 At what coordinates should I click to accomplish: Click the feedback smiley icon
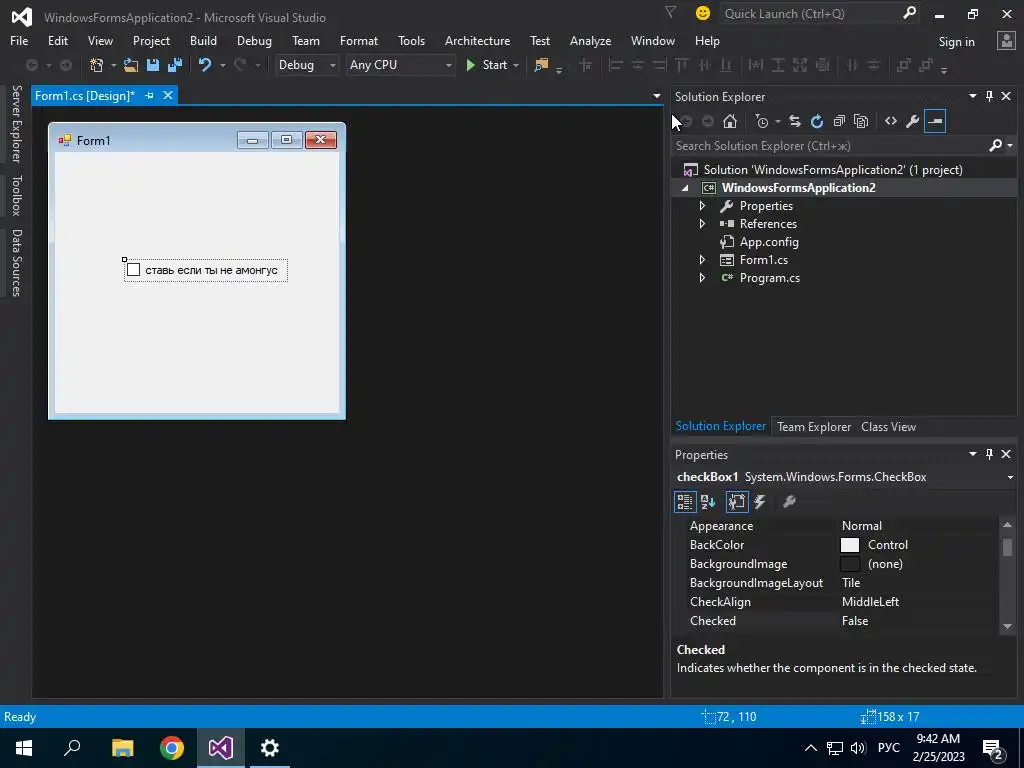tap(703, 13)
